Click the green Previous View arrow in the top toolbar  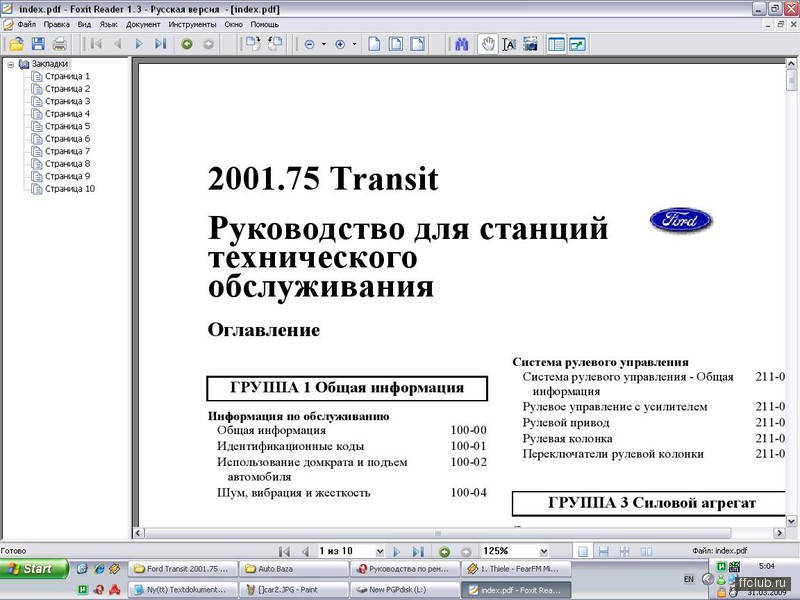pos(187,44)
